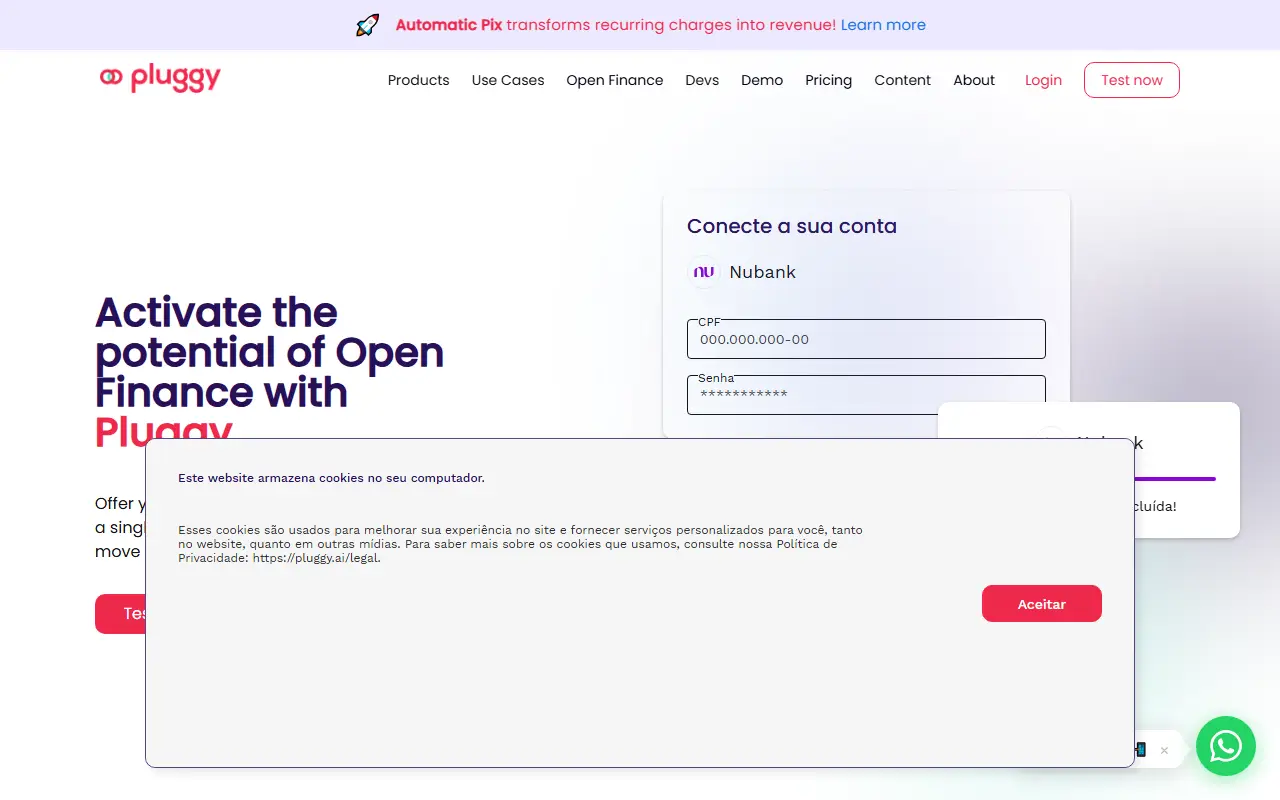Select Demo in the top navigation

[x=762, y=80]
